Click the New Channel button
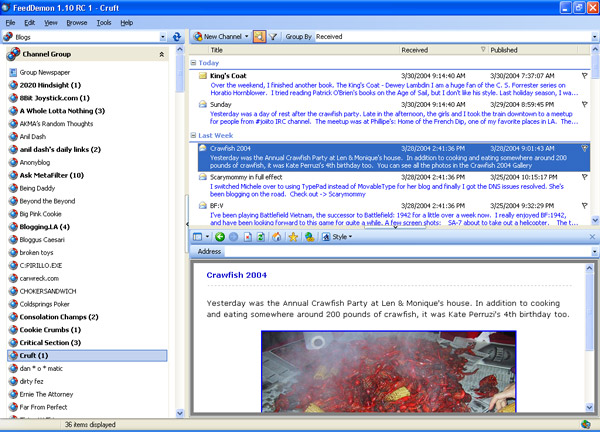This screenshot has width=600, height=432. coord(220,36)
